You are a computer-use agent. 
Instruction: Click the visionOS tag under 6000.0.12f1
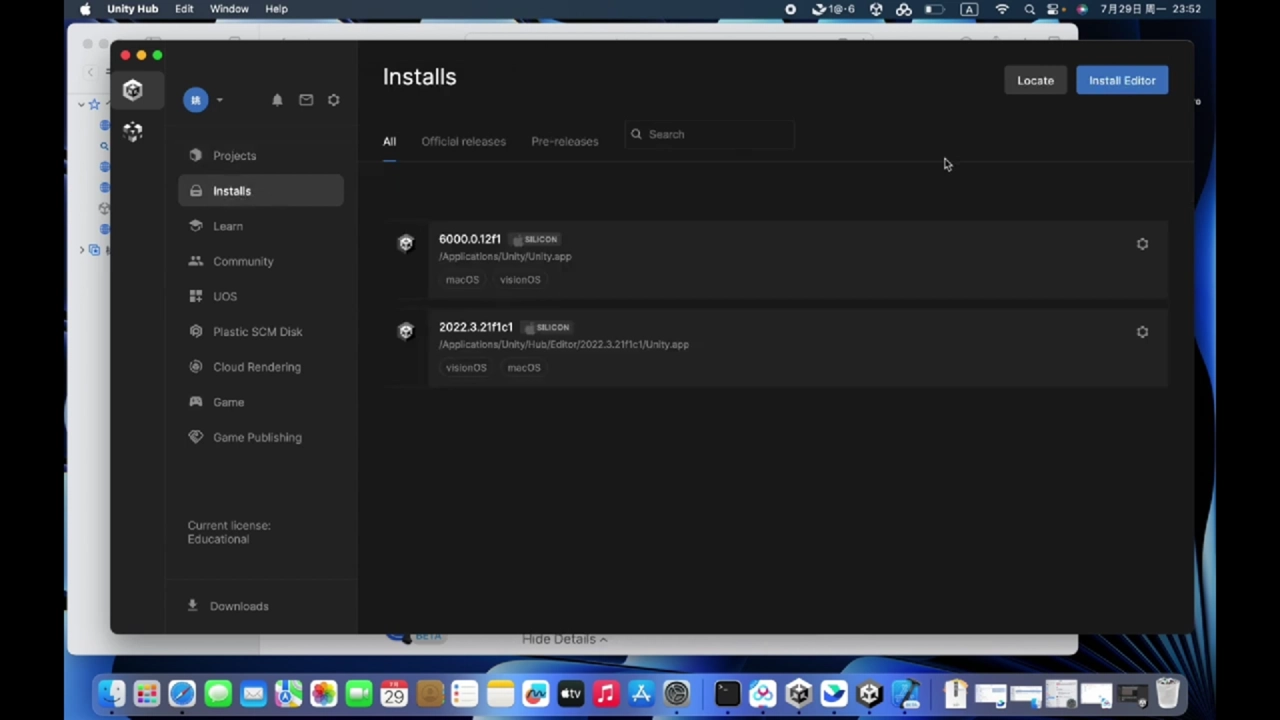click(x=520, y=280)
